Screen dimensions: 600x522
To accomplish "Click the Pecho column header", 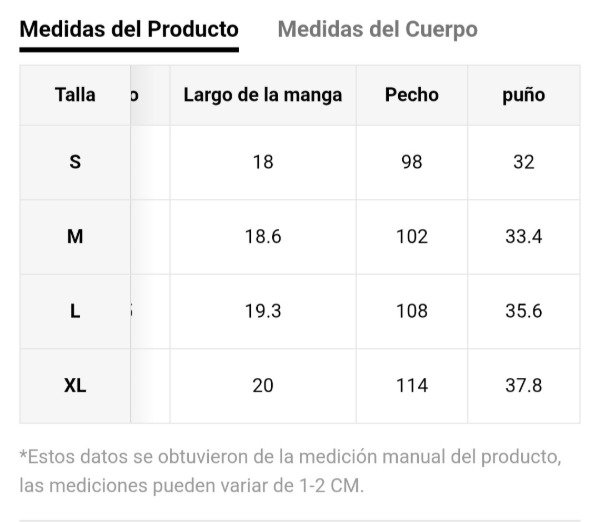I will coord(412,95).
